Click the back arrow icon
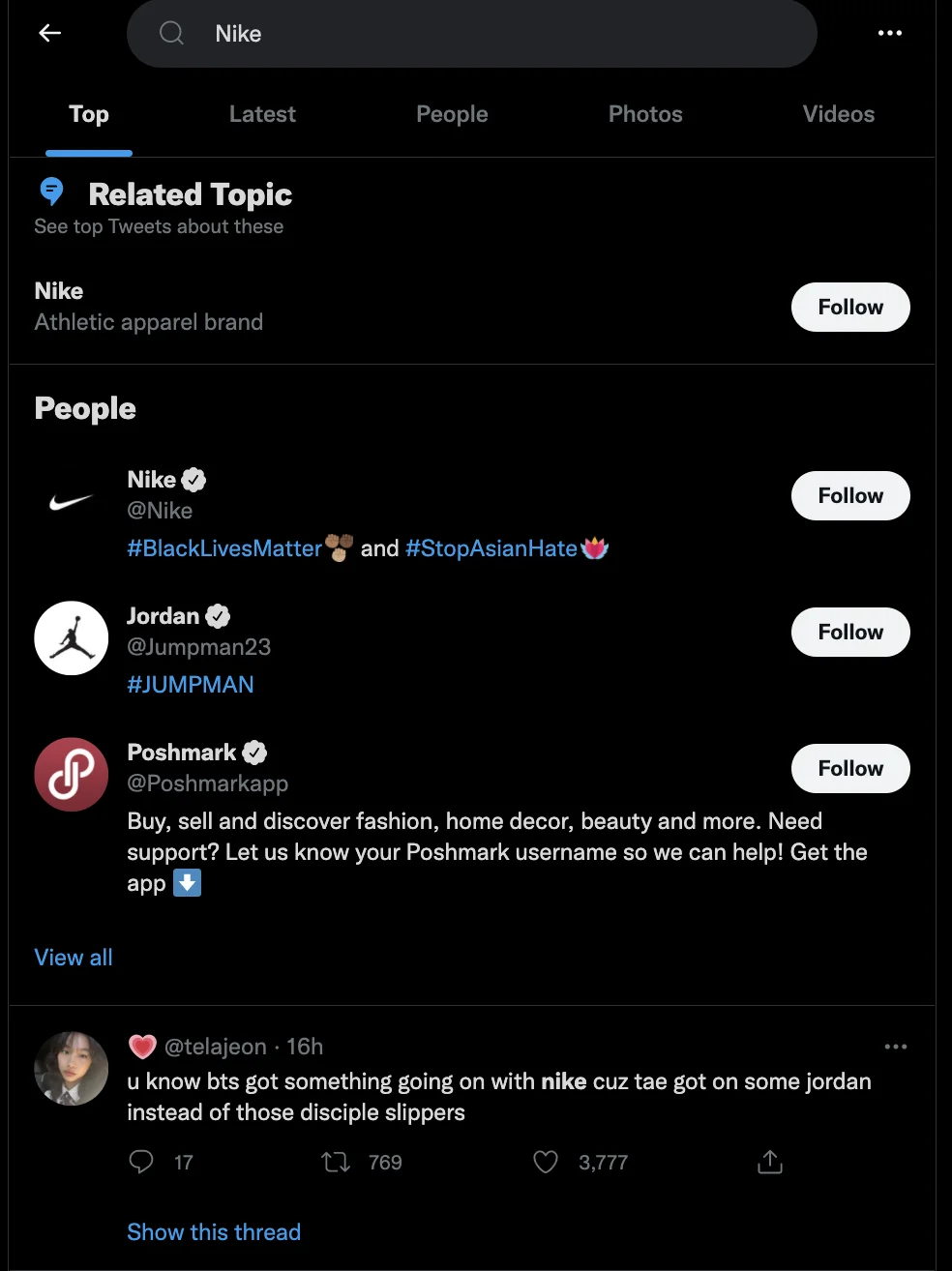Screen dimensions: 952x1271 [50, 33]
